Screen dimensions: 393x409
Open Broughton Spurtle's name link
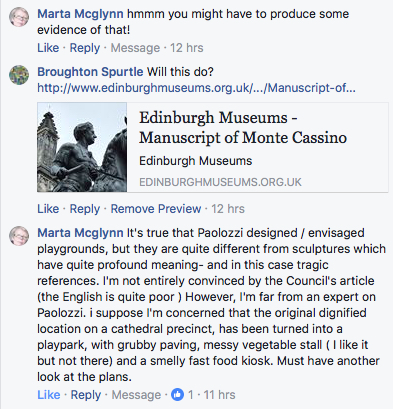pos(90,72)
